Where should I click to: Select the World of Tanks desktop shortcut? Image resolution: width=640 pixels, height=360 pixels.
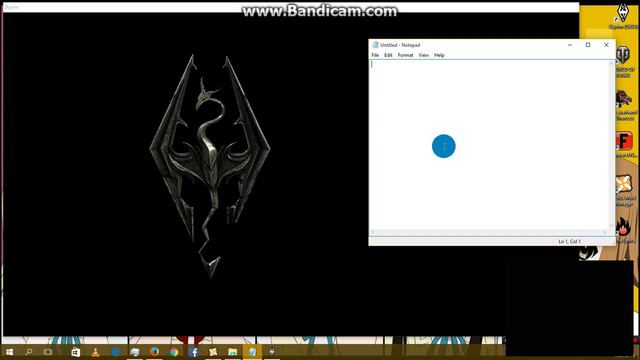pos(623,61)
